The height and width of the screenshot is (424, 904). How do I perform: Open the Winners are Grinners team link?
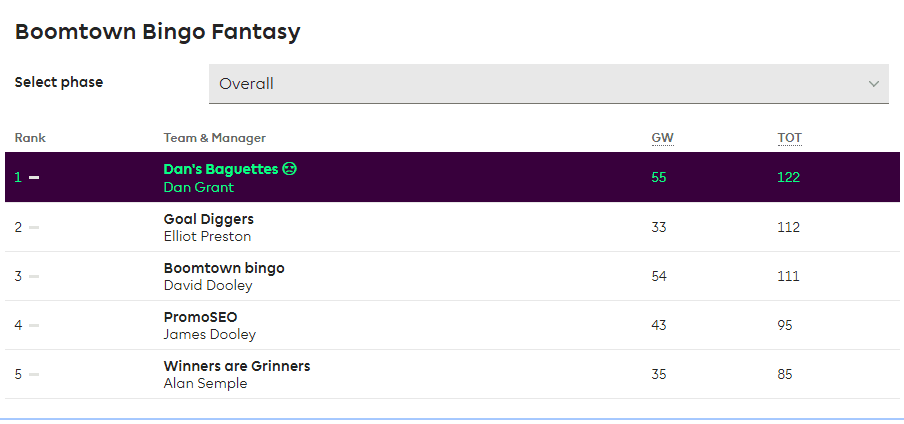(x=237, y=366)
